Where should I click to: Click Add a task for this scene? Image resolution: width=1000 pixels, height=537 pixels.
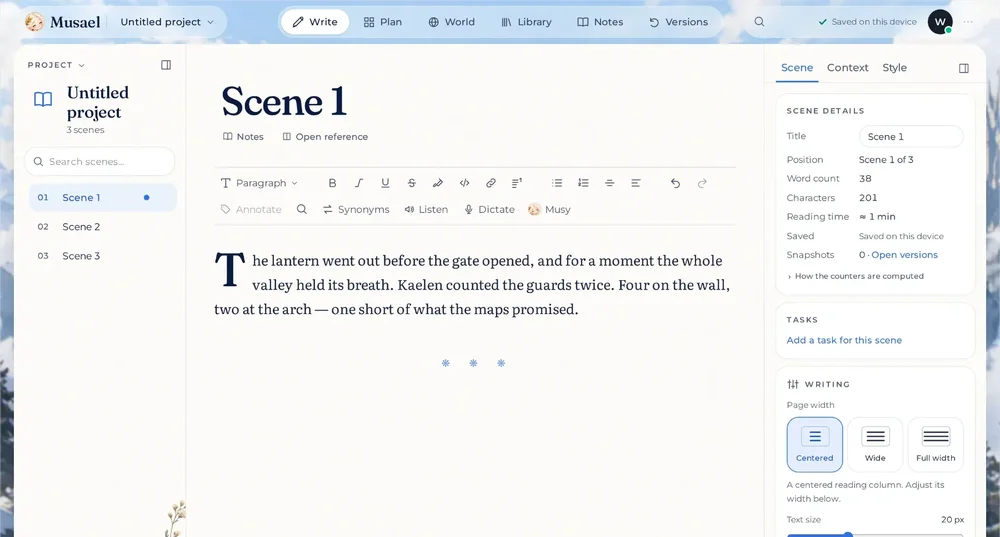click(x=844, y=340)
